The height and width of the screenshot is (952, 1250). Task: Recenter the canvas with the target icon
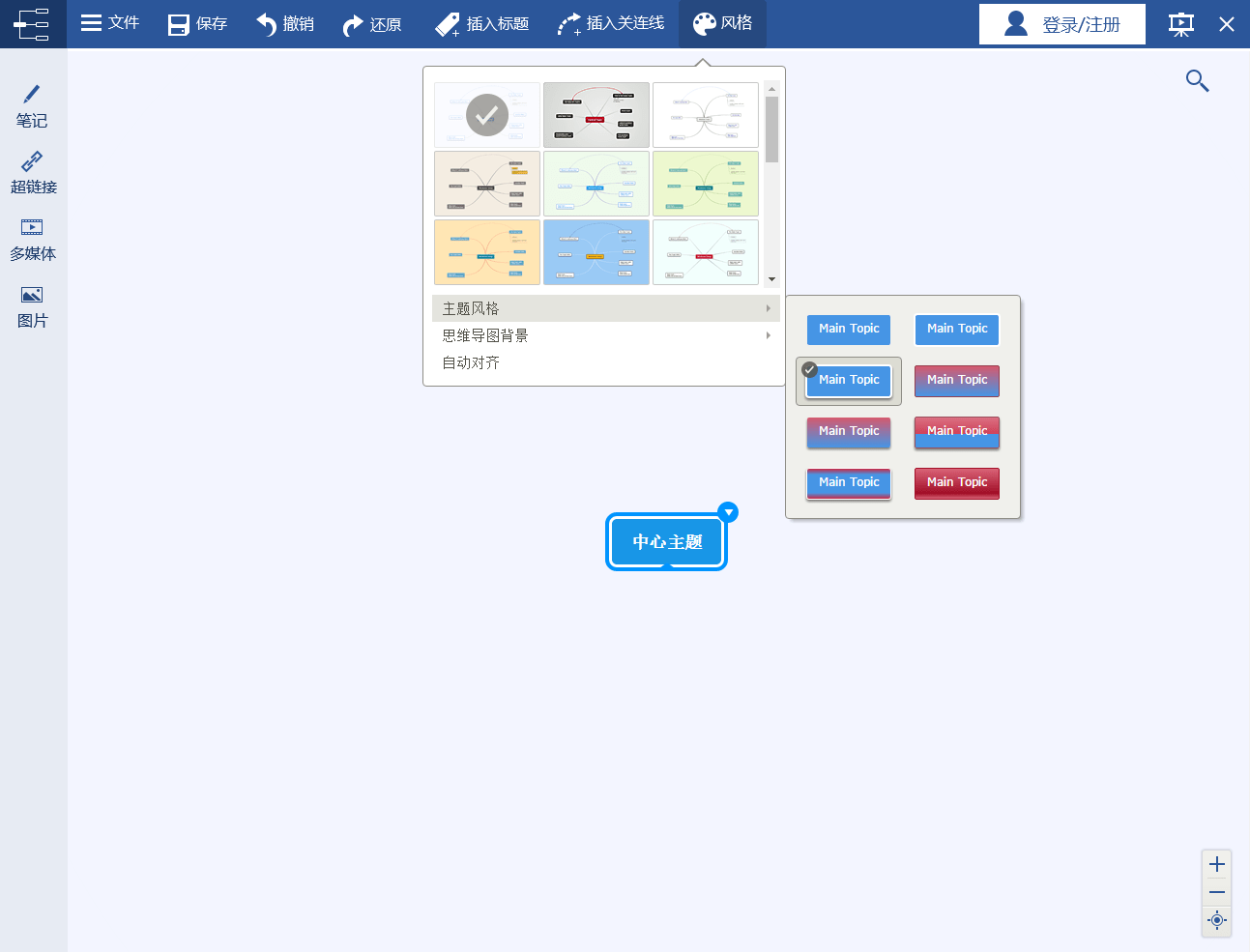1217,920
